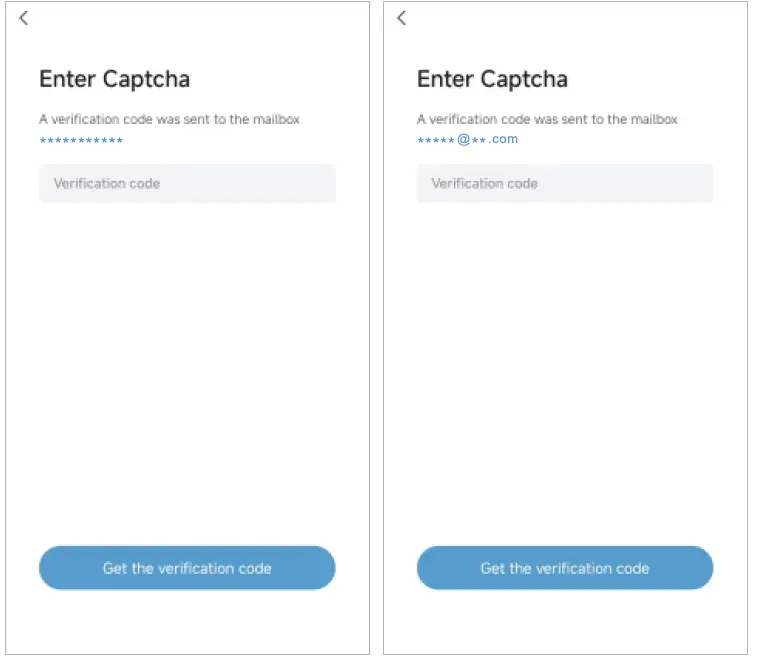Tap the back arrow on the right screen
759x659 pixels.
point(402,18)
